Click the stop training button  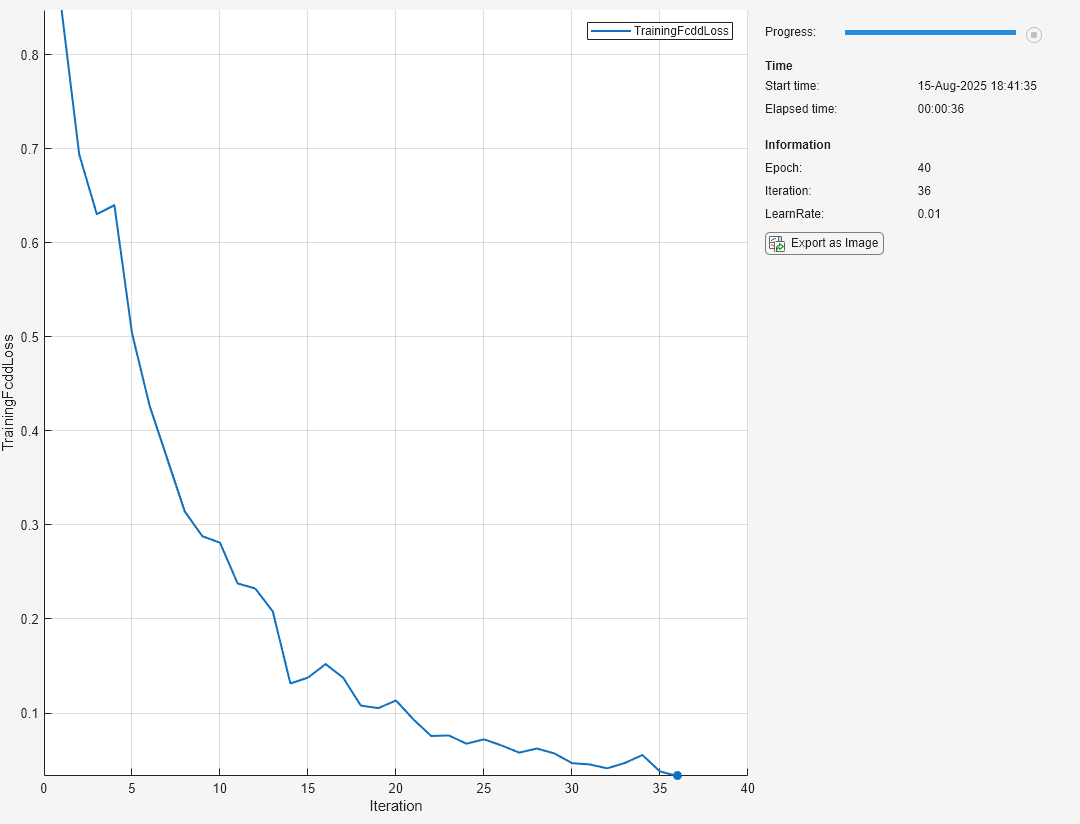(x=1034, y=35)
